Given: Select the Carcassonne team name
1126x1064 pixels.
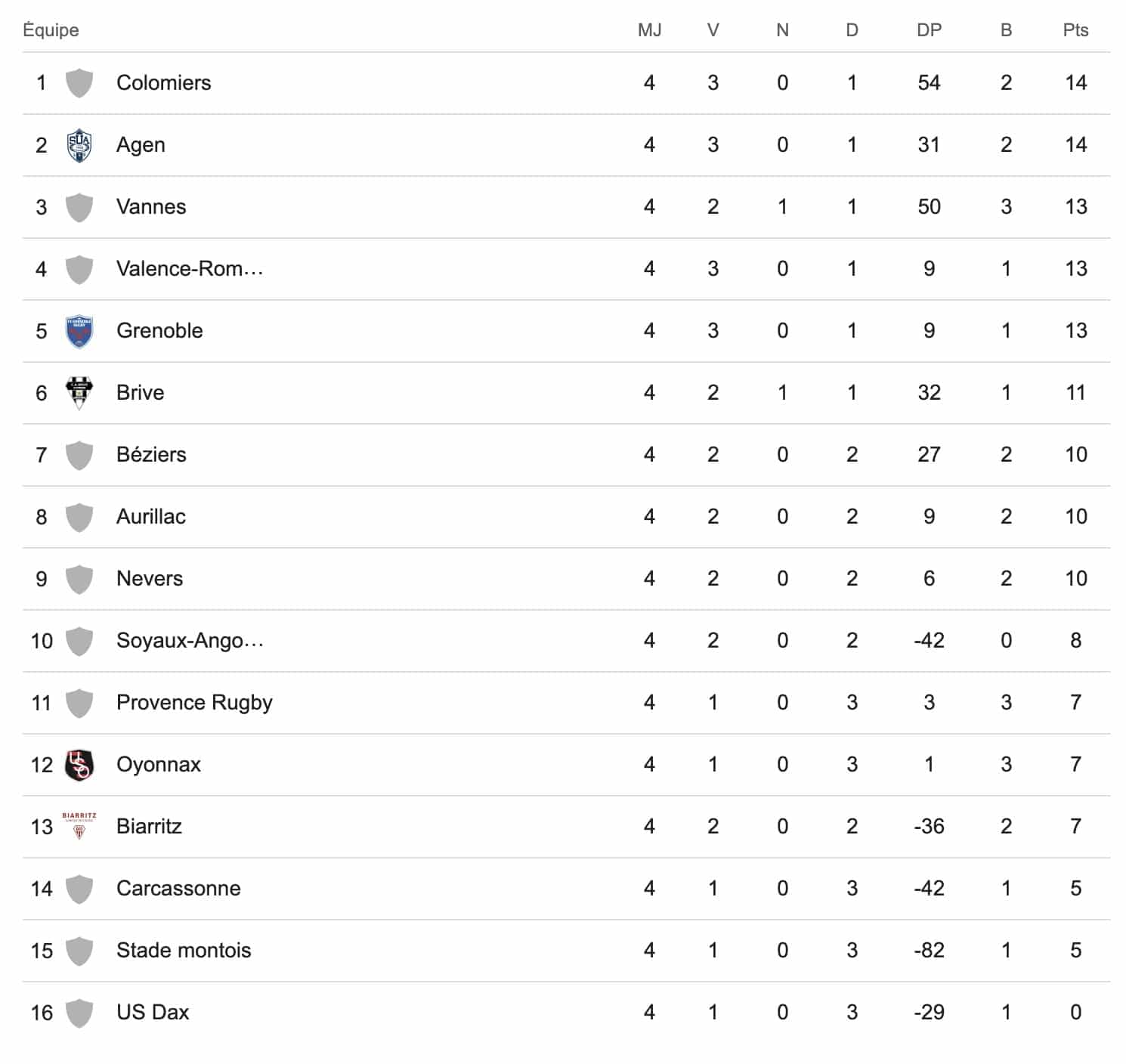Looking at the screenshot, I should (x=178, y=889).
